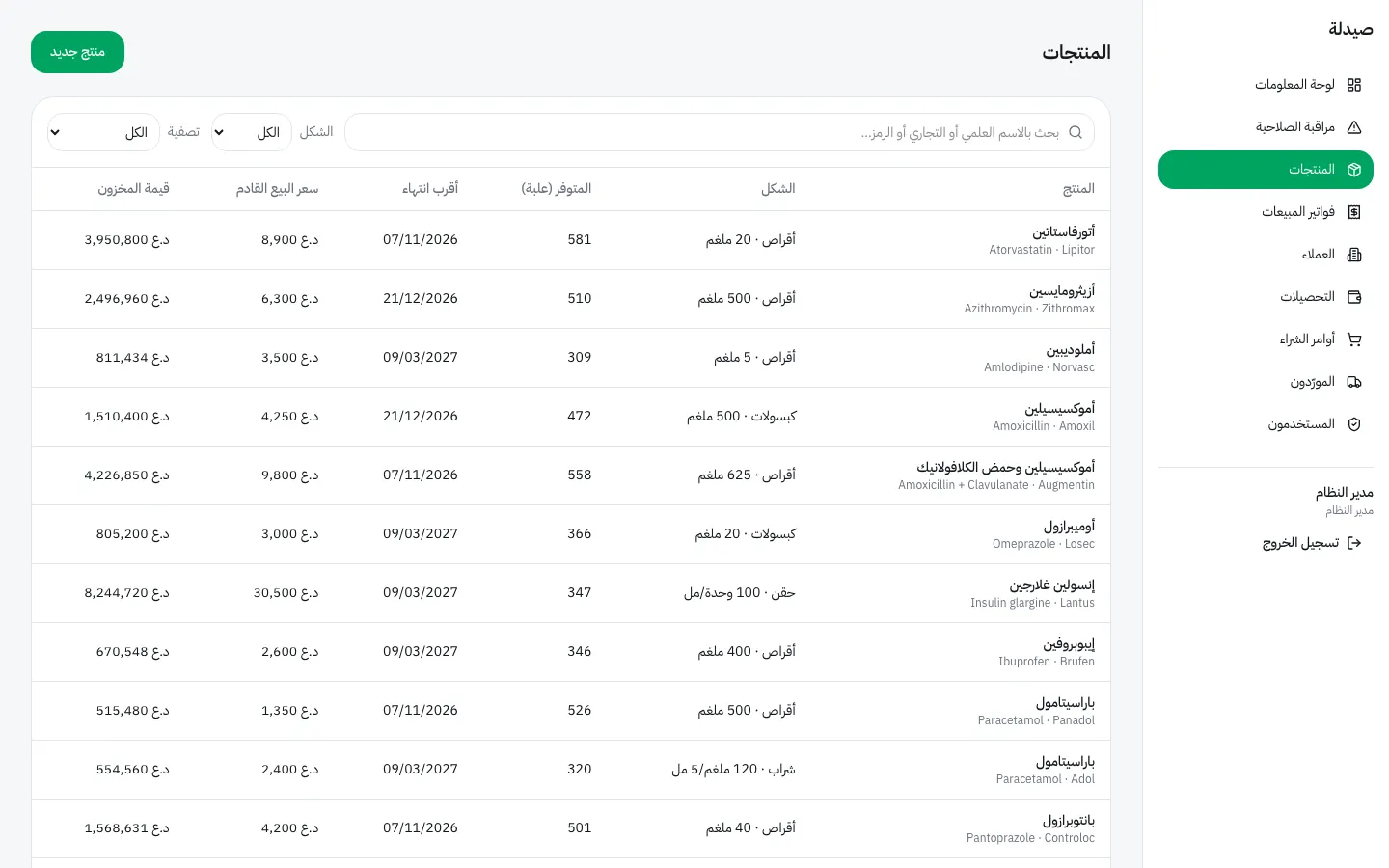Click the expiry warning triangle icon (مراقبة الصلاحية)
The width and height of the screenshot is (1389, 868).
tap(1354, 127)
